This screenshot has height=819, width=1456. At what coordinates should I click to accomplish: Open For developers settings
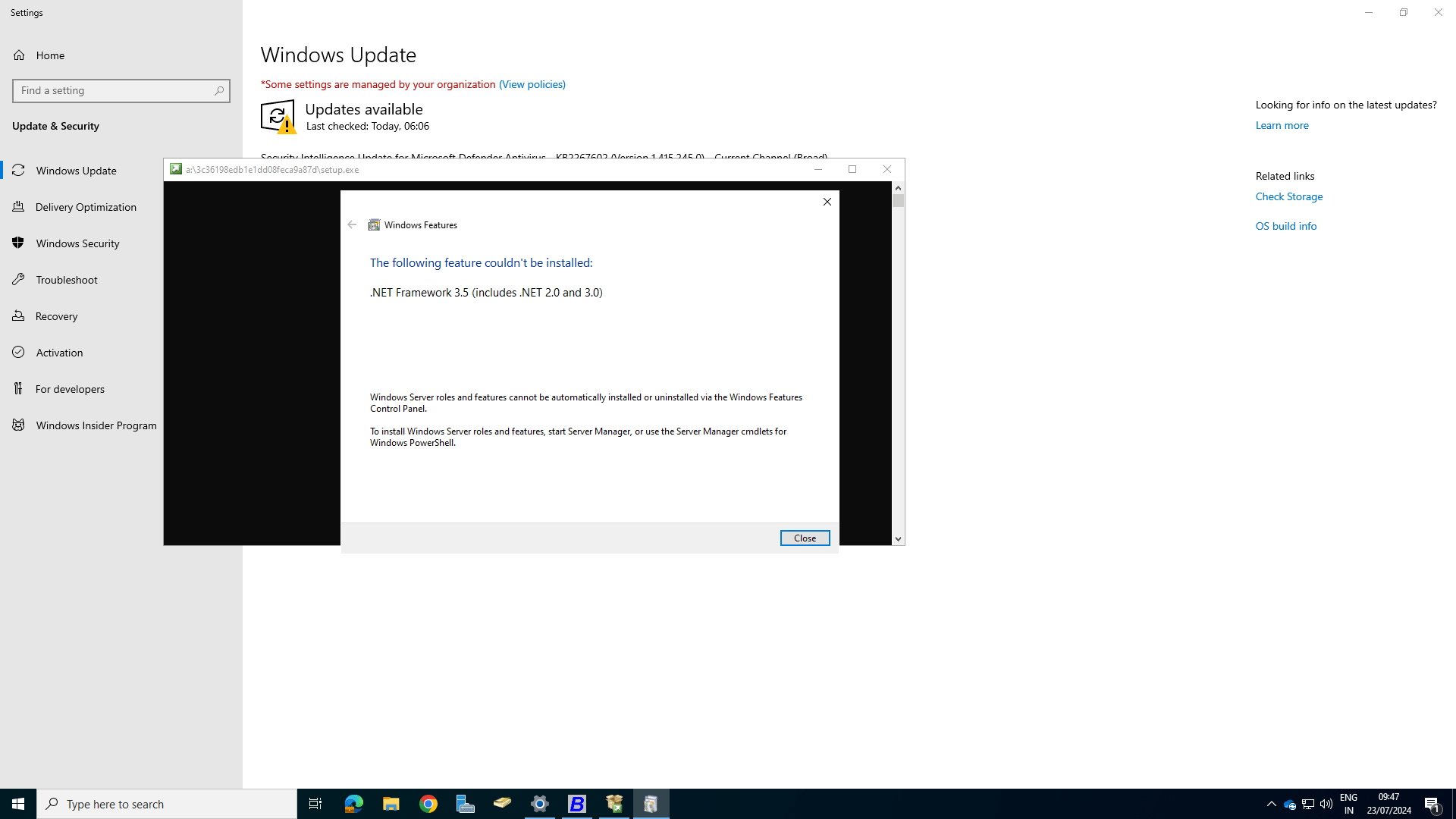pos(82,389)
